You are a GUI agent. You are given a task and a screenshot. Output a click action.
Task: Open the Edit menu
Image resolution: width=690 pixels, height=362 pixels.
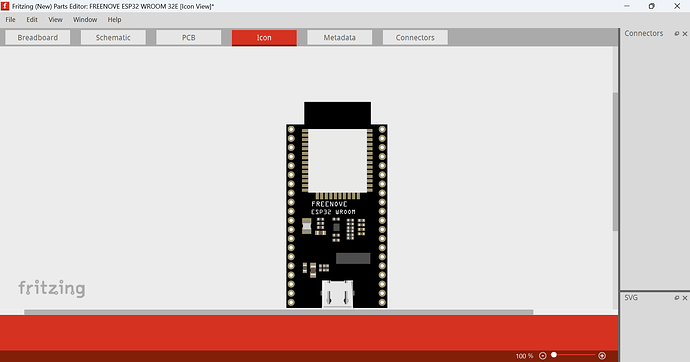(32, 19)
